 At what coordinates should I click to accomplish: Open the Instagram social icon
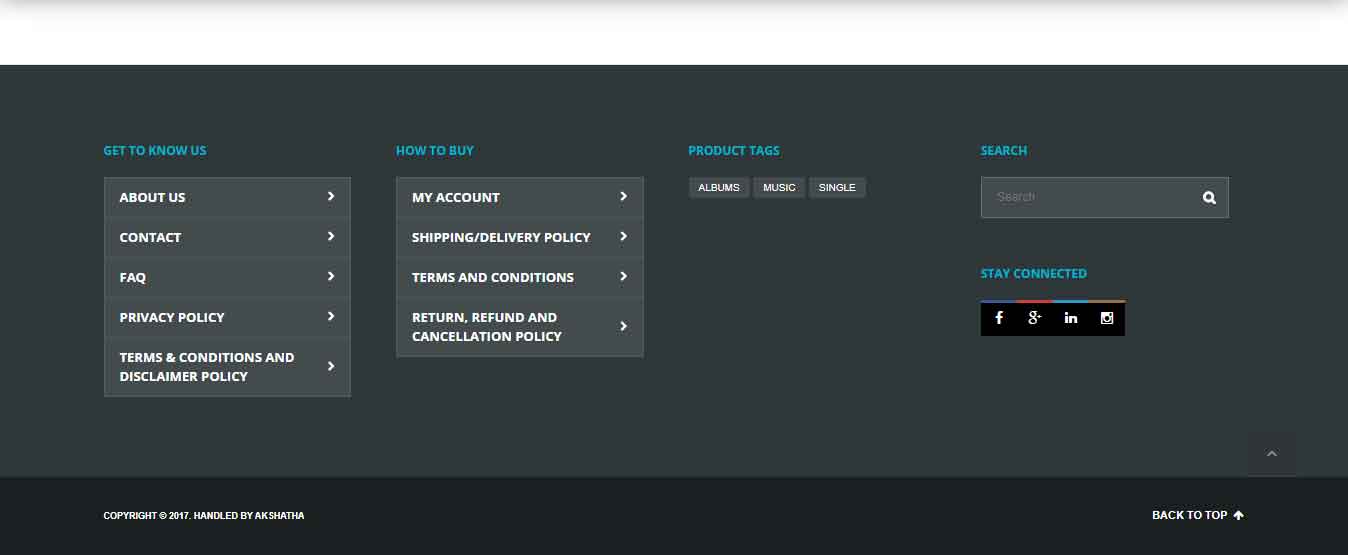(x=1107, y=318)
